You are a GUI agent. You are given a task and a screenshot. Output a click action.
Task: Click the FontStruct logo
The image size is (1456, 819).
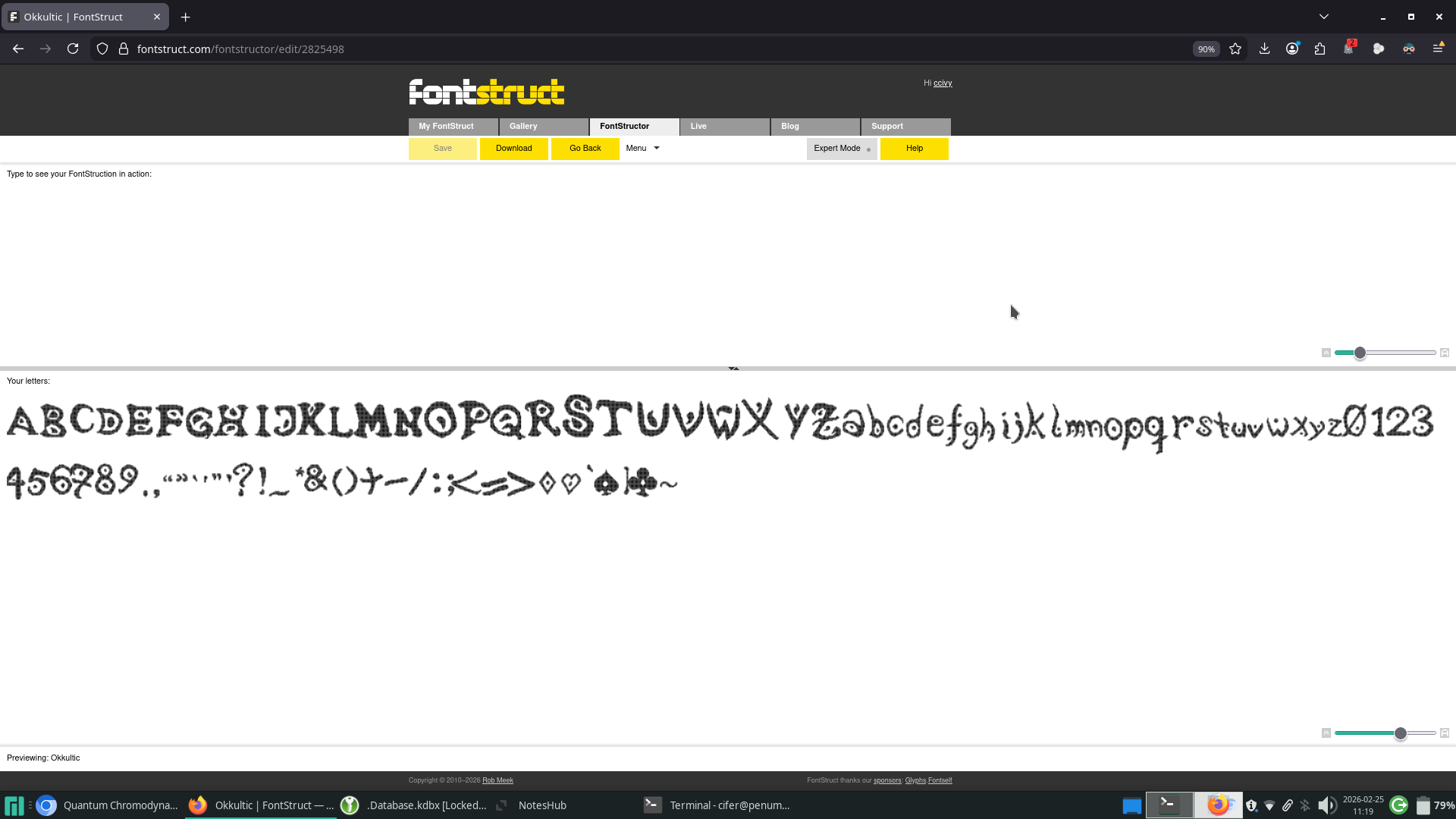(x=486, y=92)
